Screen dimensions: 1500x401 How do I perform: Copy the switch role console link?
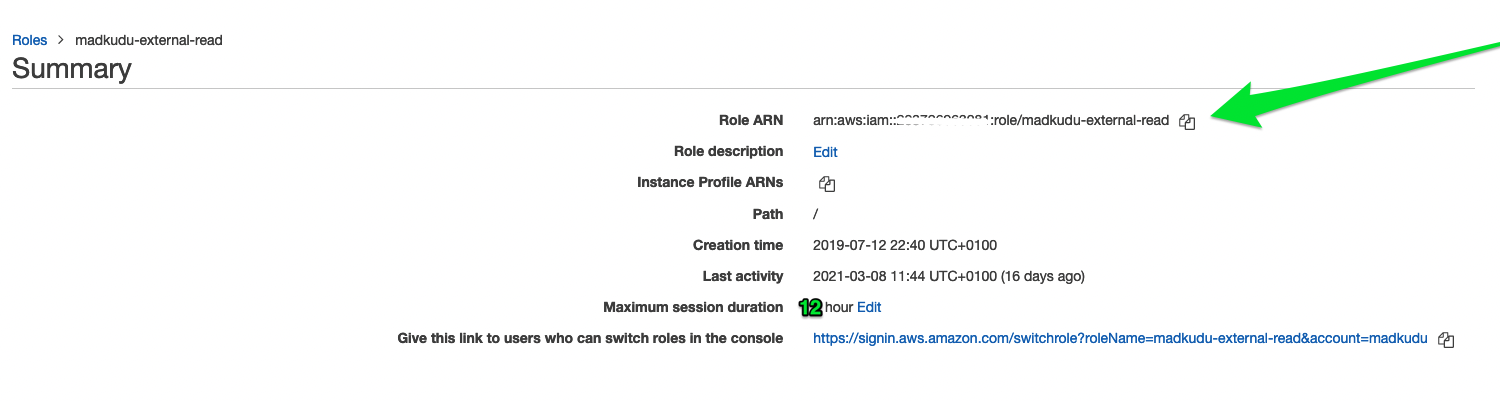coord(1445,340)
